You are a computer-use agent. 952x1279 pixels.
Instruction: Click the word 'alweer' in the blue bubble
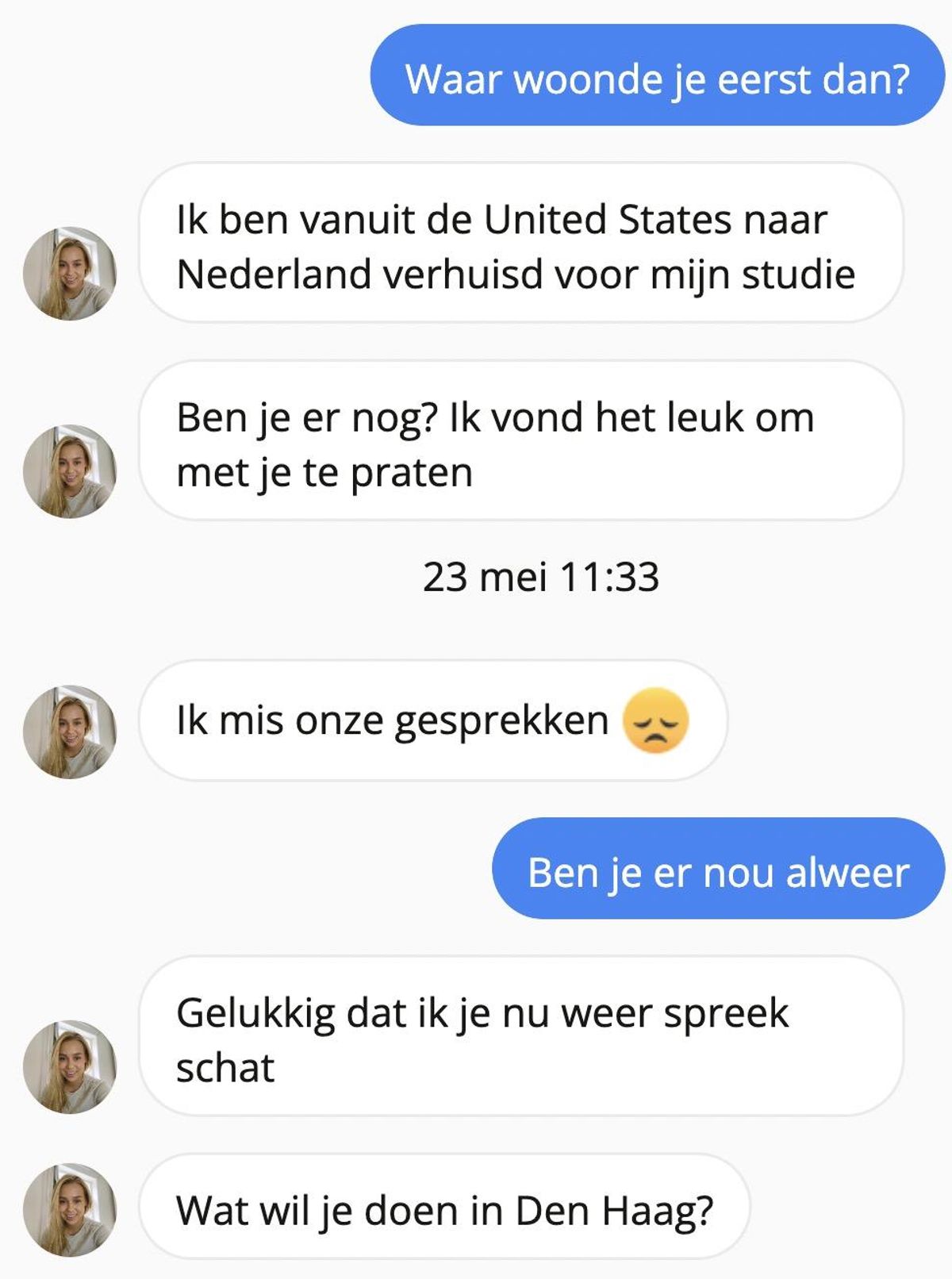pyautogui.click(x=847, y=873)
